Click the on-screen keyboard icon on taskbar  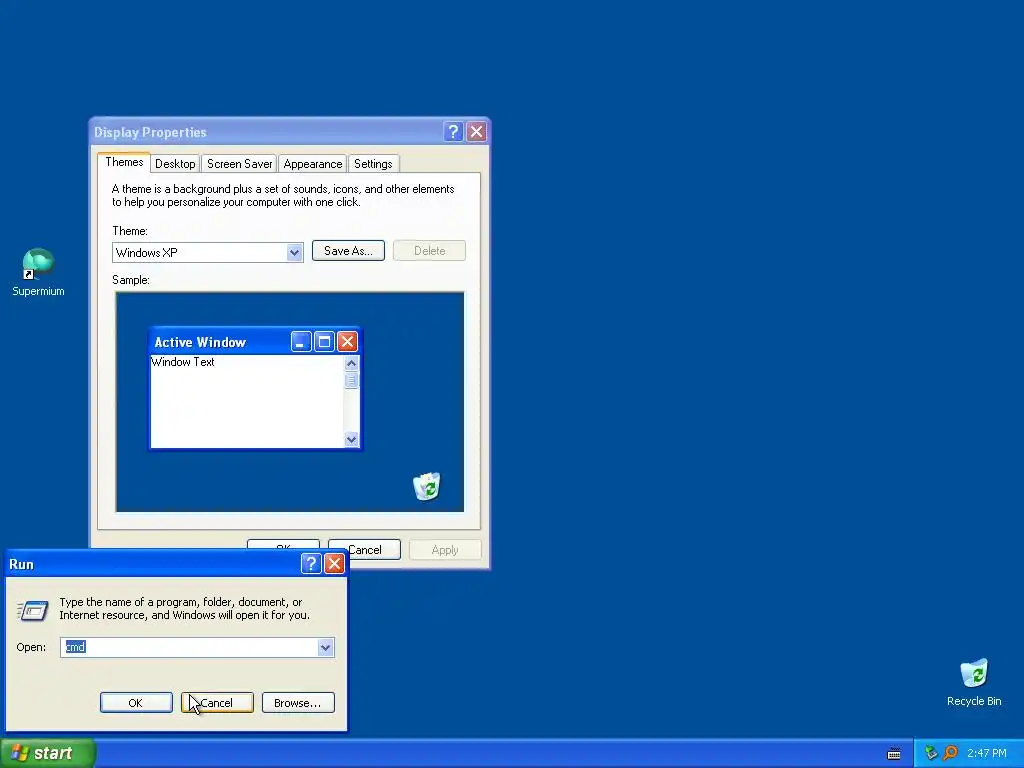point(894,754)
